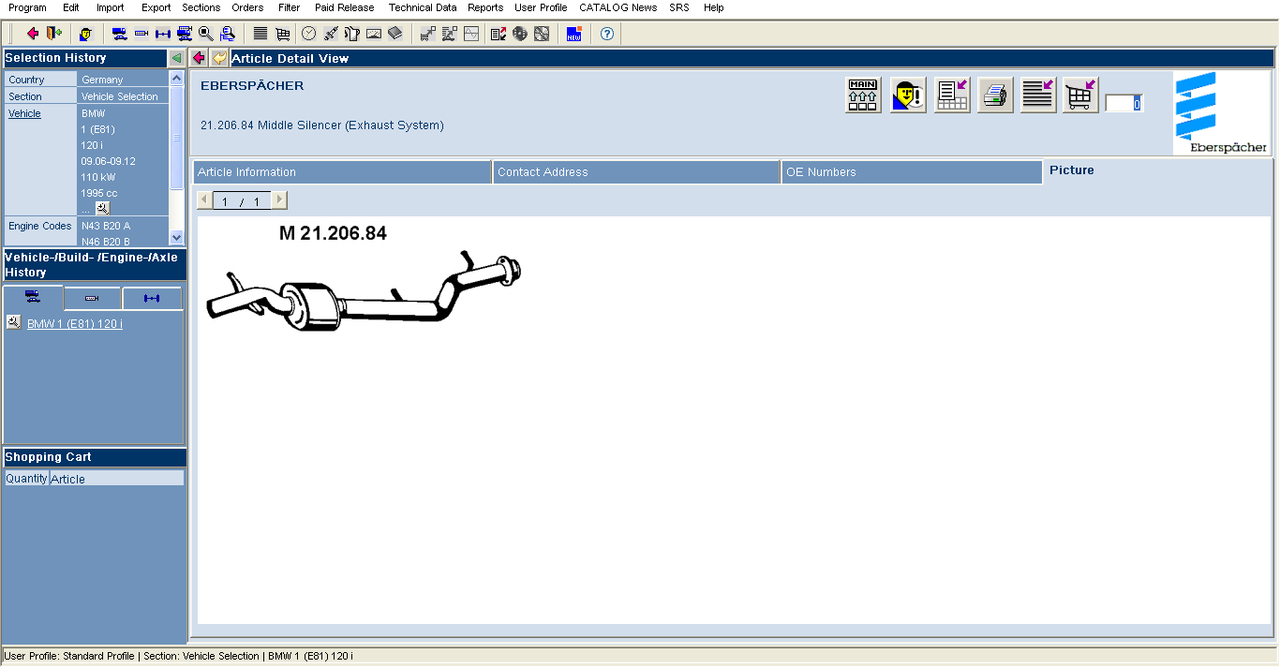Click the MAIN navigation icon button
The width and height of the screenshot is (1280, 667).
coord(863,96)
